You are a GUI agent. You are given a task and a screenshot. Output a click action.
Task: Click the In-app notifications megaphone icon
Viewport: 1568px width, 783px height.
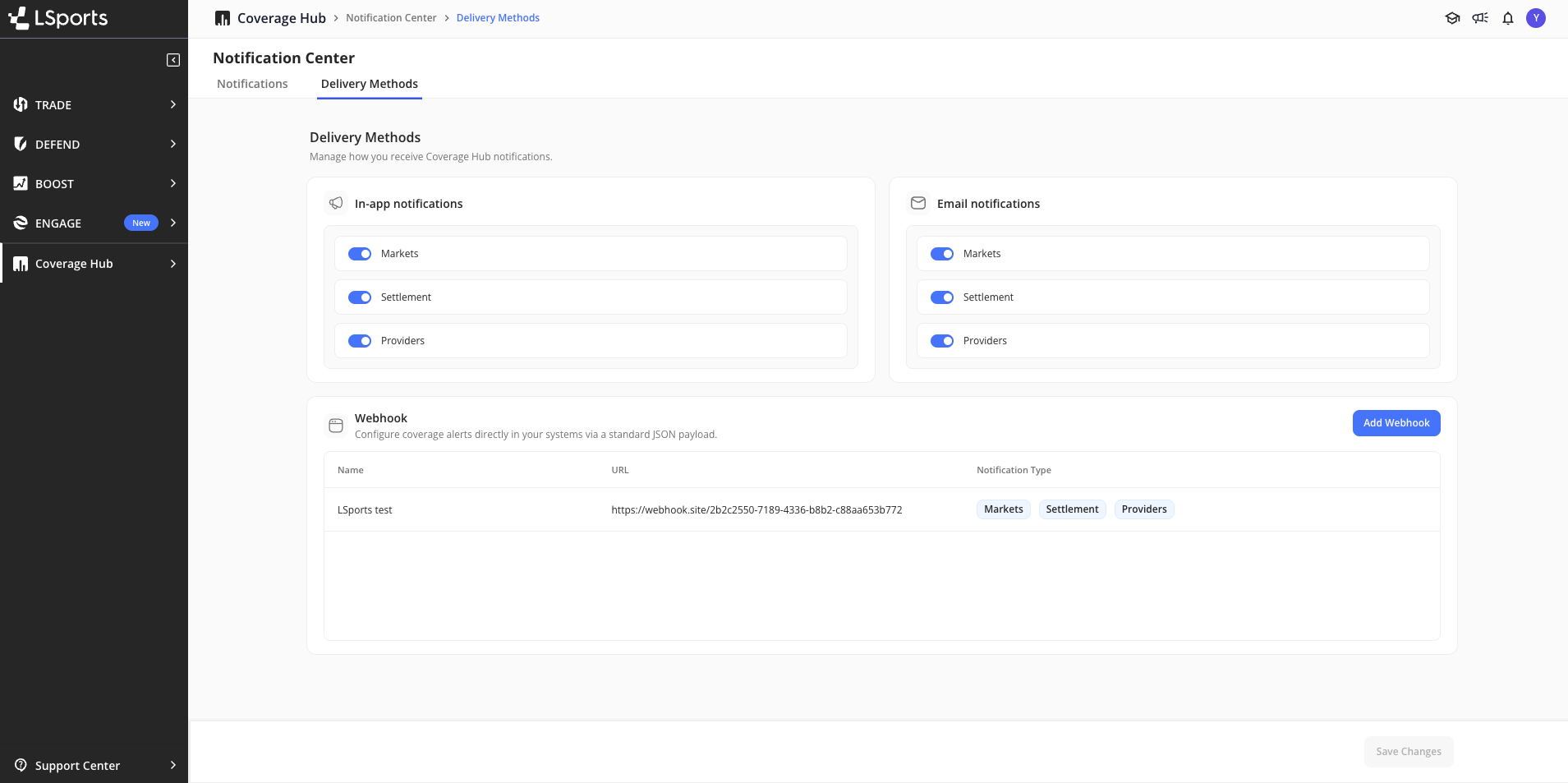[x=336, y=203]
